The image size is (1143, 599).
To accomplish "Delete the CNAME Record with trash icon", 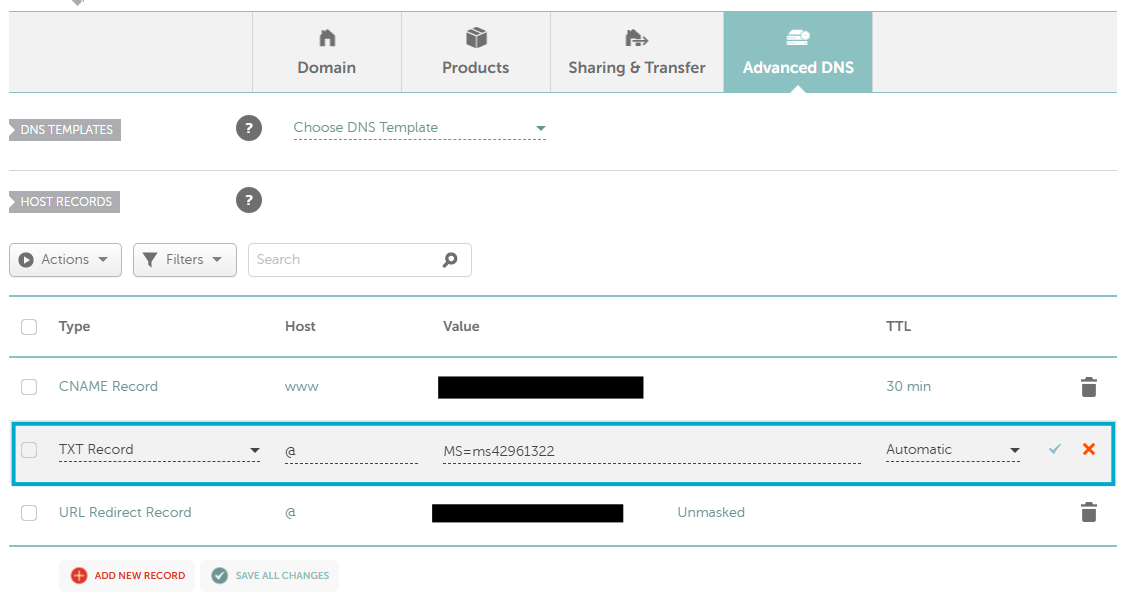I will (1088, 387).
